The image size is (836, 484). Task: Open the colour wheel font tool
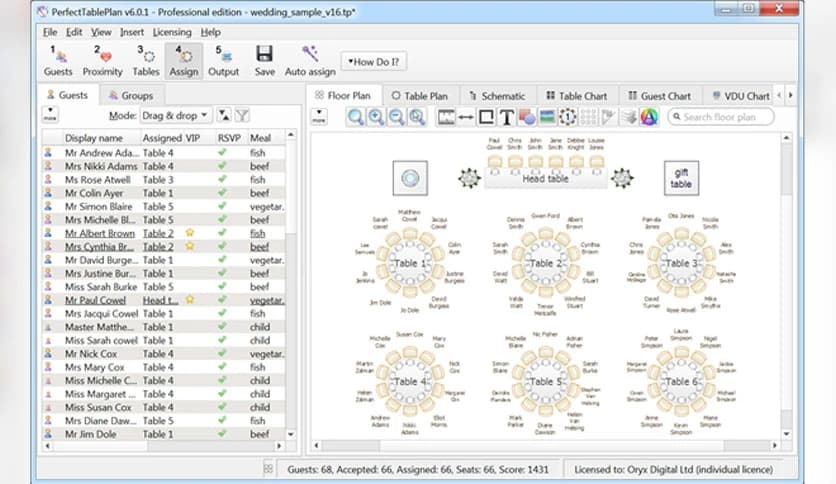coord(649,117)
